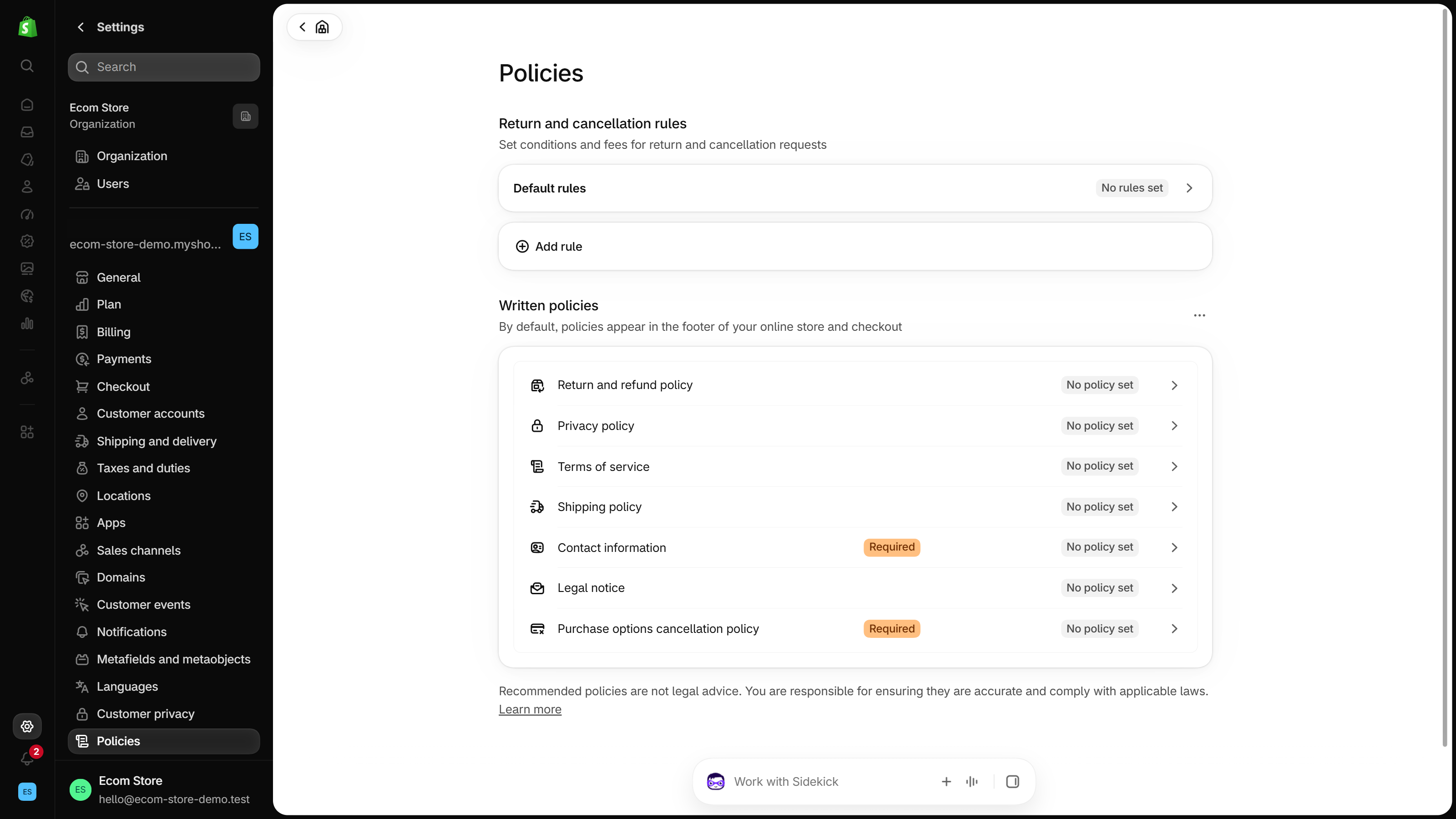Image resolution: width=1456 pixels, height=819 pixels.
Task: Click the ES store avatar badge
Action: 245,236
